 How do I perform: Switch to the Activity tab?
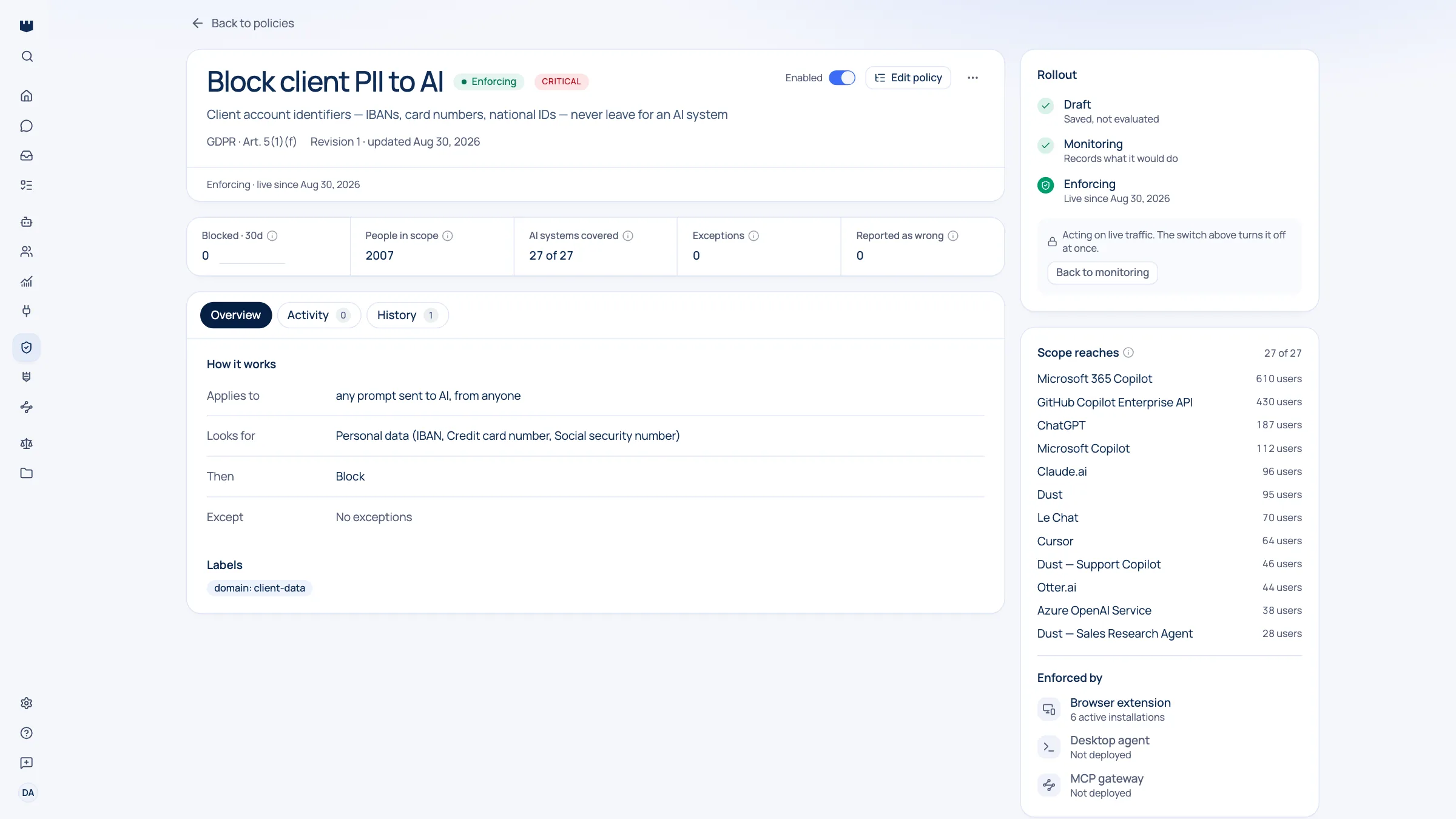(318, 315)
